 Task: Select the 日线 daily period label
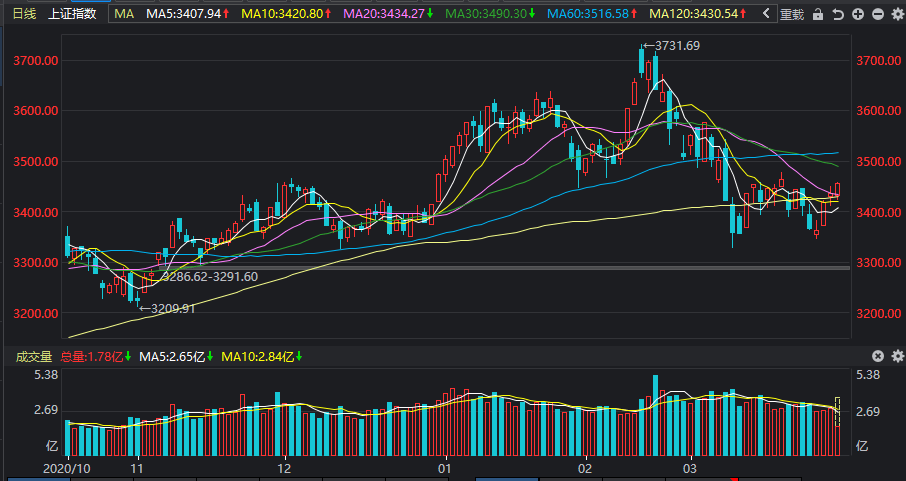point(24,13)
